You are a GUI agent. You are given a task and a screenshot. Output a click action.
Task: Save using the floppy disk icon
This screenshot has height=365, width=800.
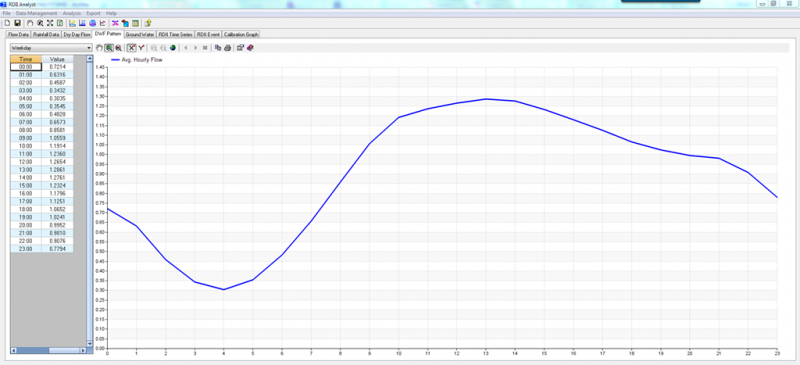(x=17, y=23)
